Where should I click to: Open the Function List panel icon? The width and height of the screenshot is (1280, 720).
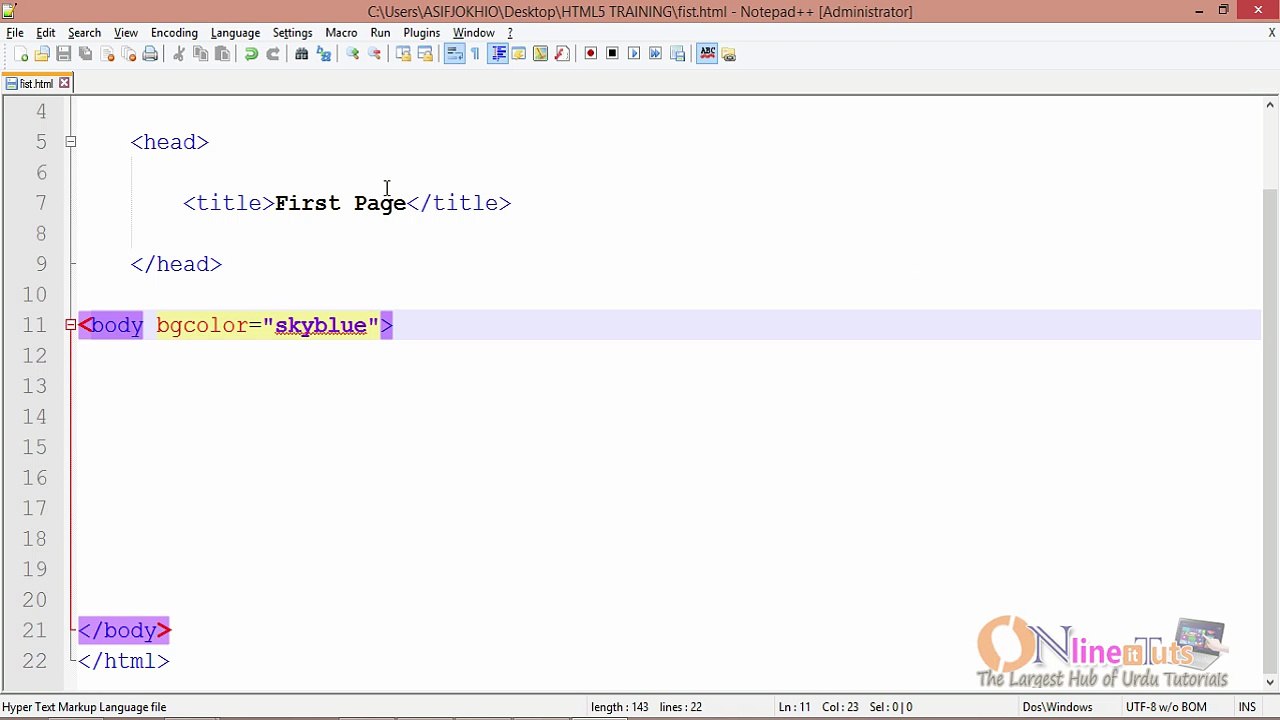[562, 54]
